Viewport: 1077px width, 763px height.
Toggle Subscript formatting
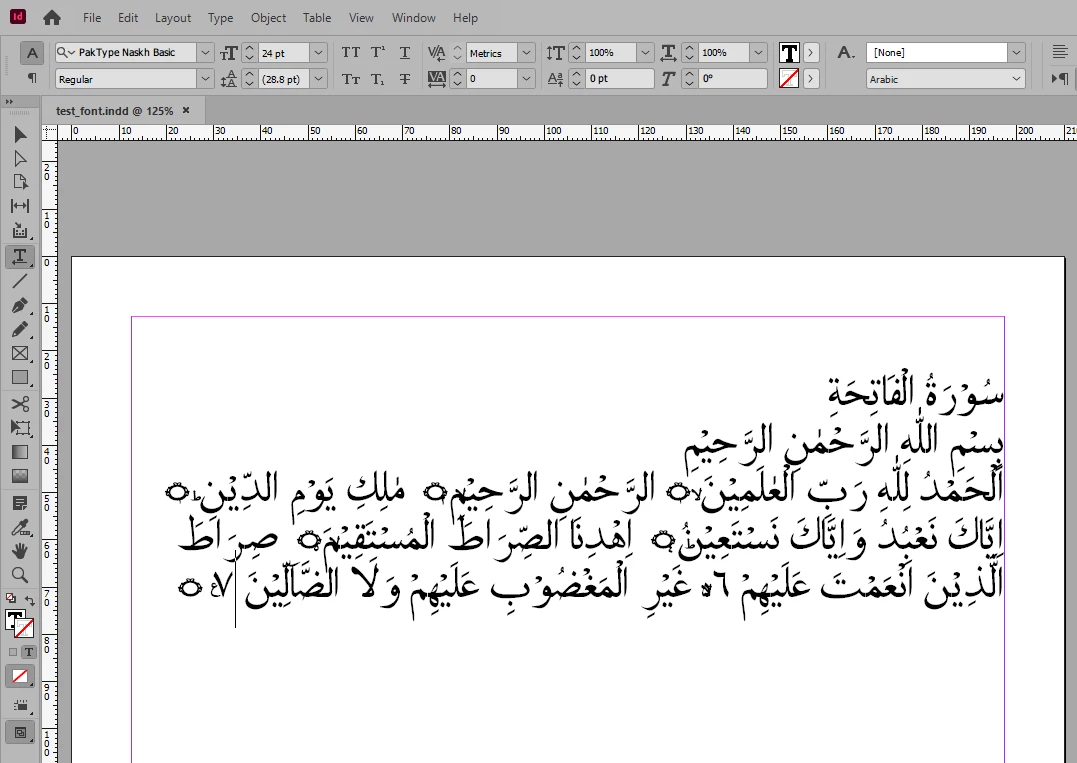pos(378,79)
